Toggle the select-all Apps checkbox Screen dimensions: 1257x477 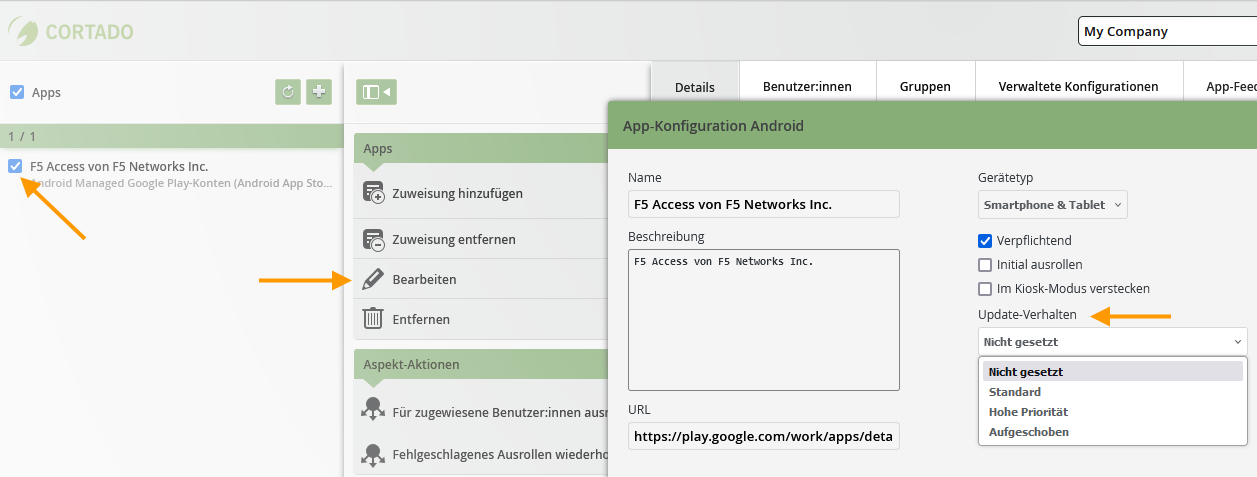17,92
